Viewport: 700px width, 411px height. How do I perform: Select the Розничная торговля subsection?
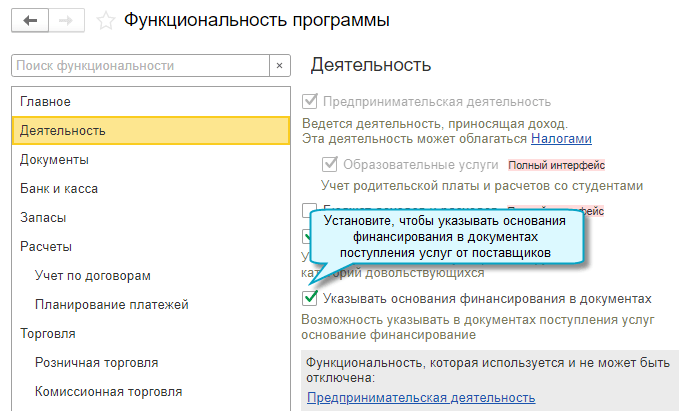click(x=96, y=362)
